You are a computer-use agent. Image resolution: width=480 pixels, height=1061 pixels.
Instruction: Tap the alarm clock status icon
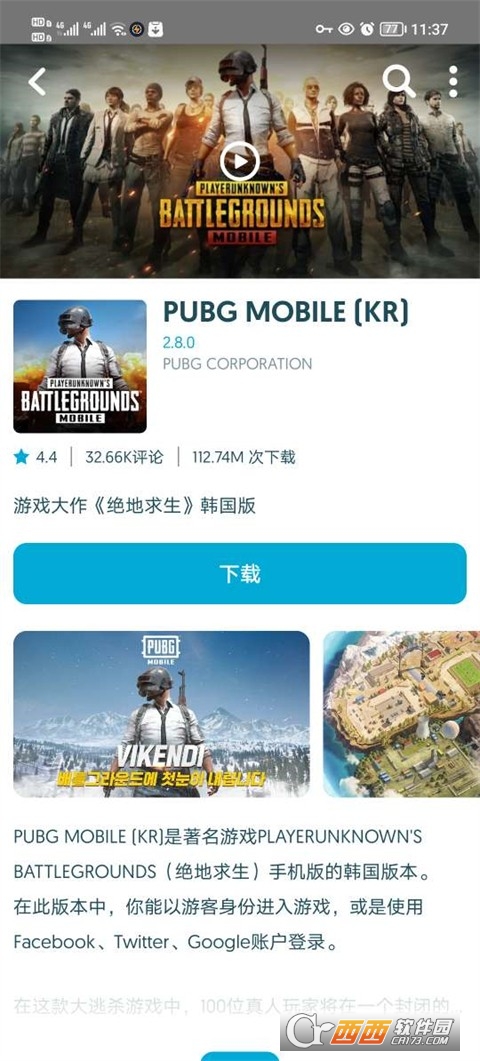[x=367, y=29]
